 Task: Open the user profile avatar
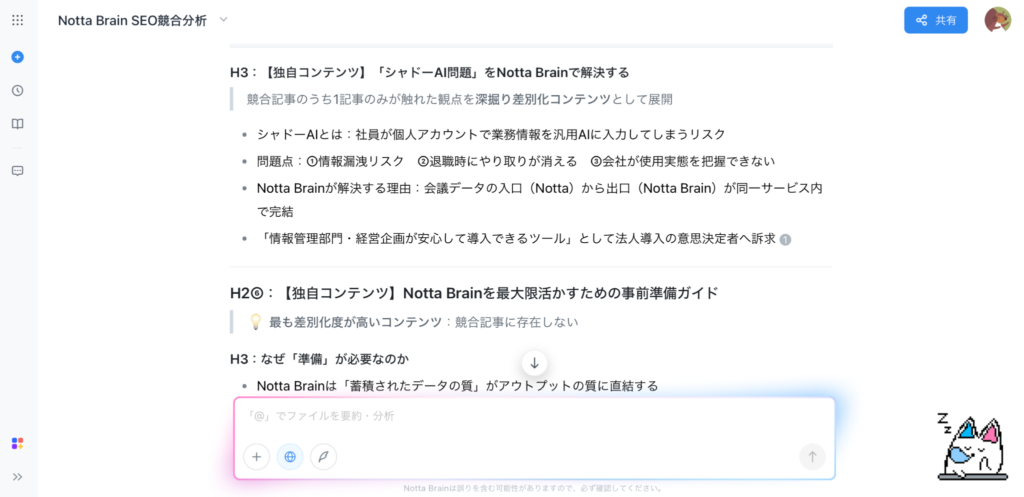point(997,20)
